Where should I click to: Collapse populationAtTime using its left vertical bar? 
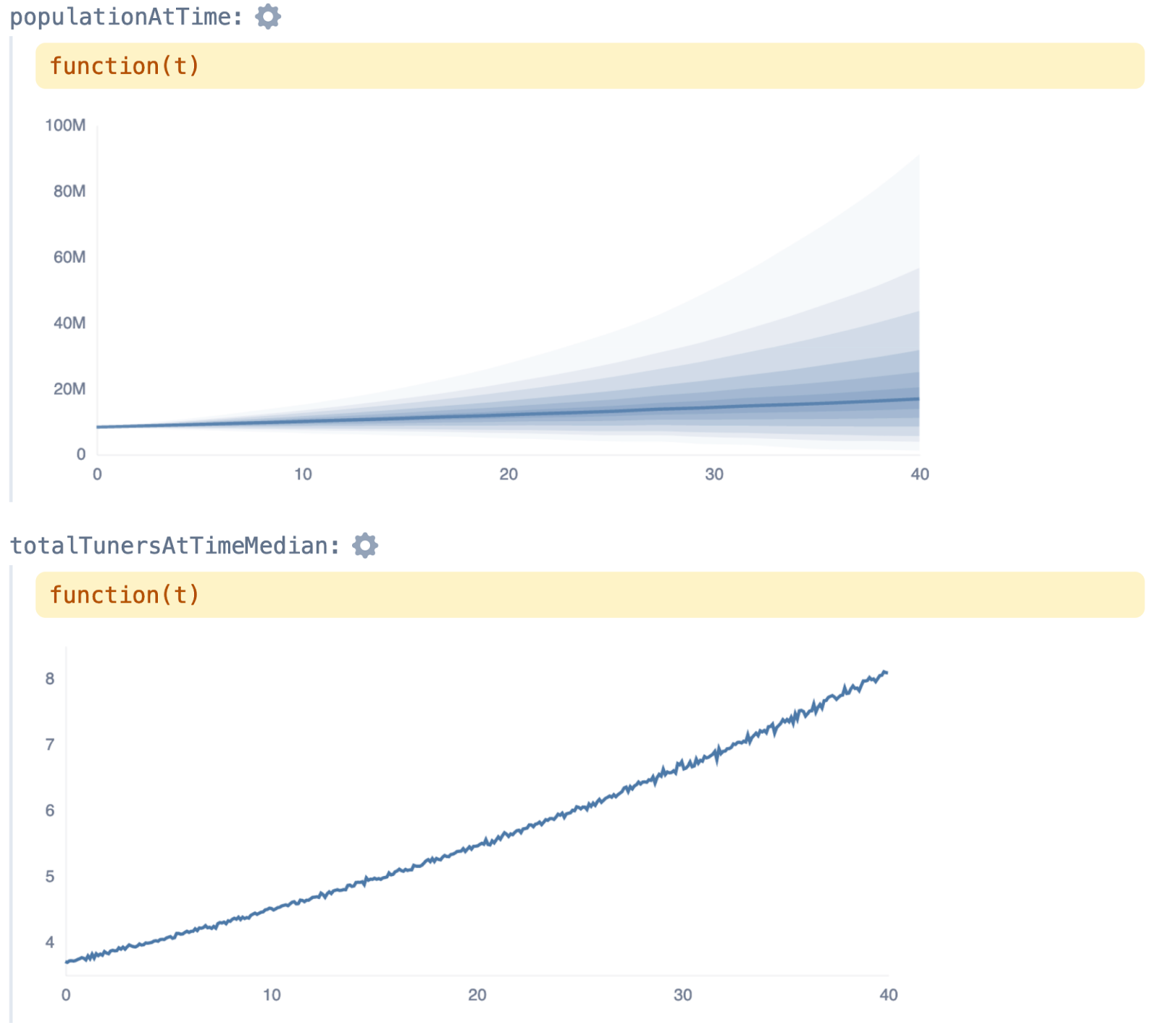click(x=11, y=268)
